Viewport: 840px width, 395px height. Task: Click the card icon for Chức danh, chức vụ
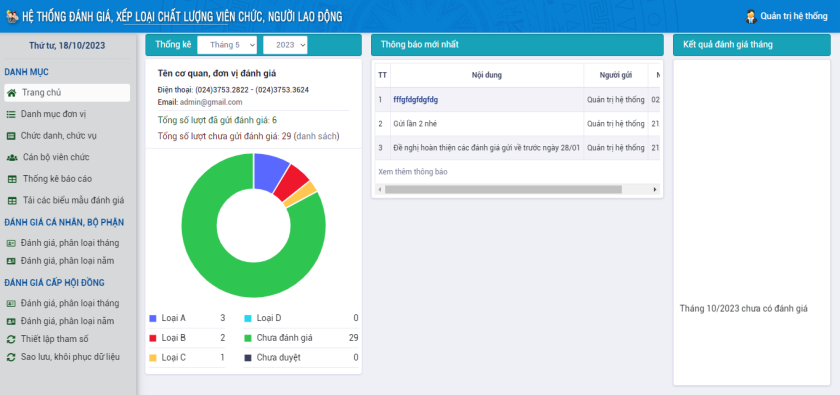[x=11, y=136]
